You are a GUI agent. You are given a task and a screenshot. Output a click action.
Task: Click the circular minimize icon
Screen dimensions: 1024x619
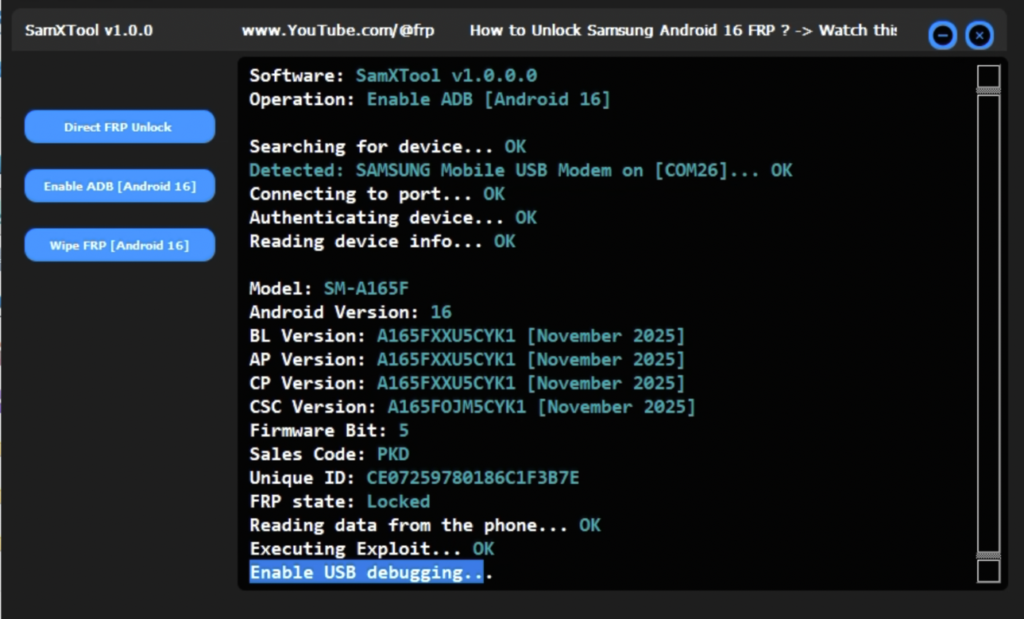tap(941, 35)
